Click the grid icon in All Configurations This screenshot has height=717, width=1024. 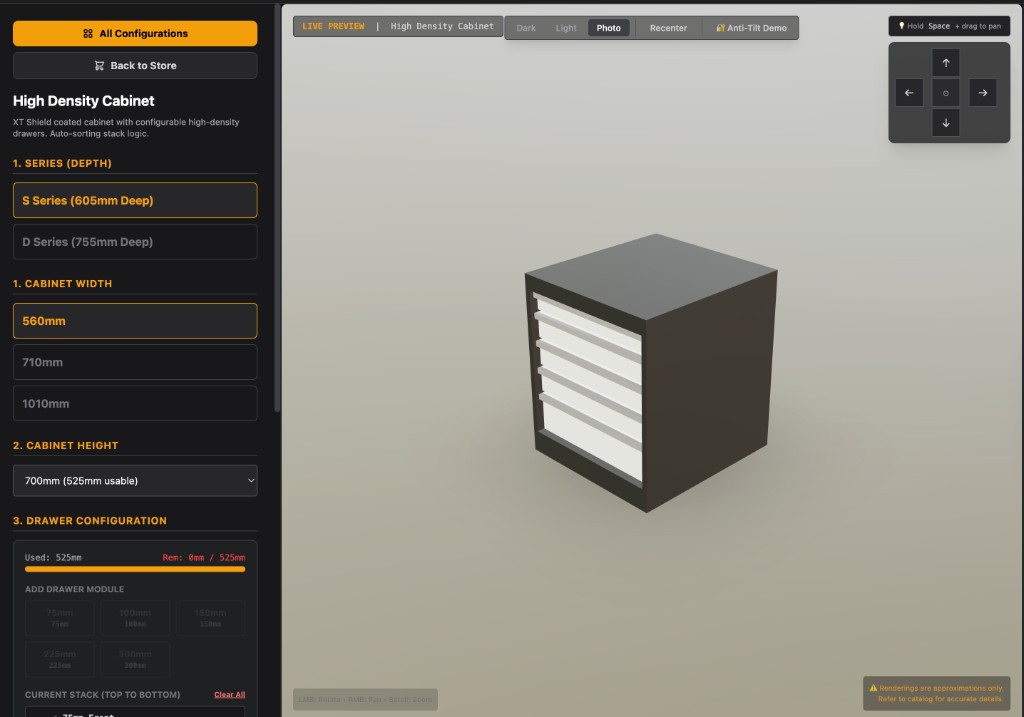88,34
